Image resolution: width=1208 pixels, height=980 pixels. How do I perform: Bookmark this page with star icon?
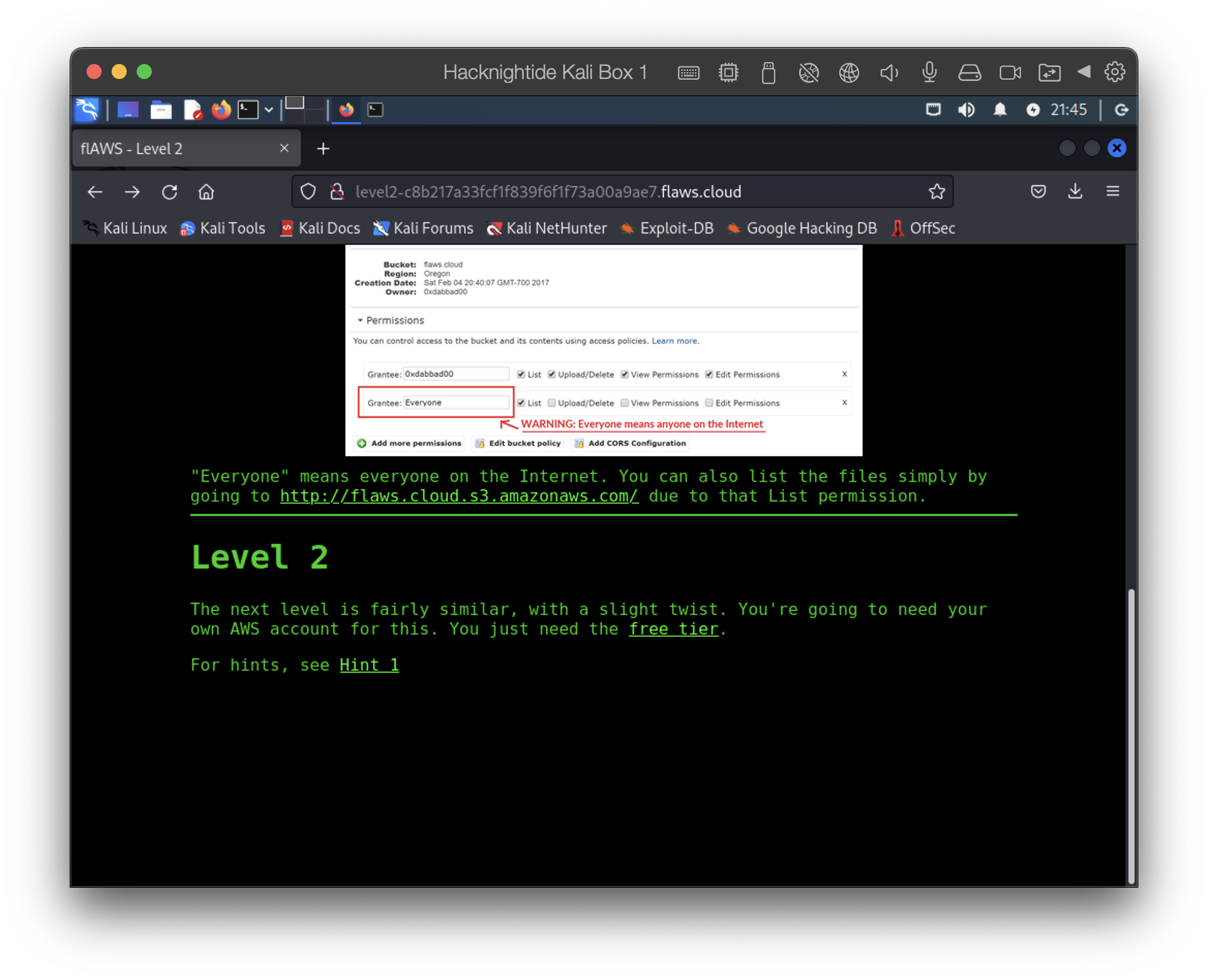coord(936,192)
